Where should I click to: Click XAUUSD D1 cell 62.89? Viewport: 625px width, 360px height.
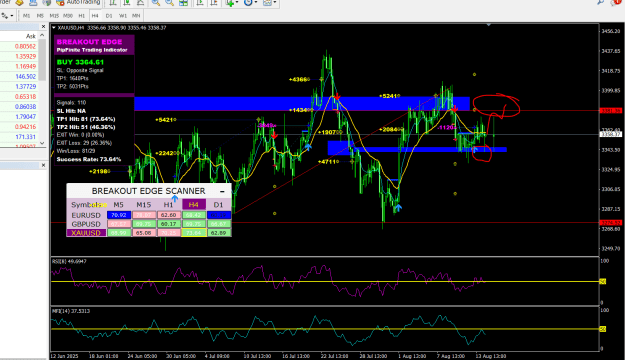click(x=218, y=233)
